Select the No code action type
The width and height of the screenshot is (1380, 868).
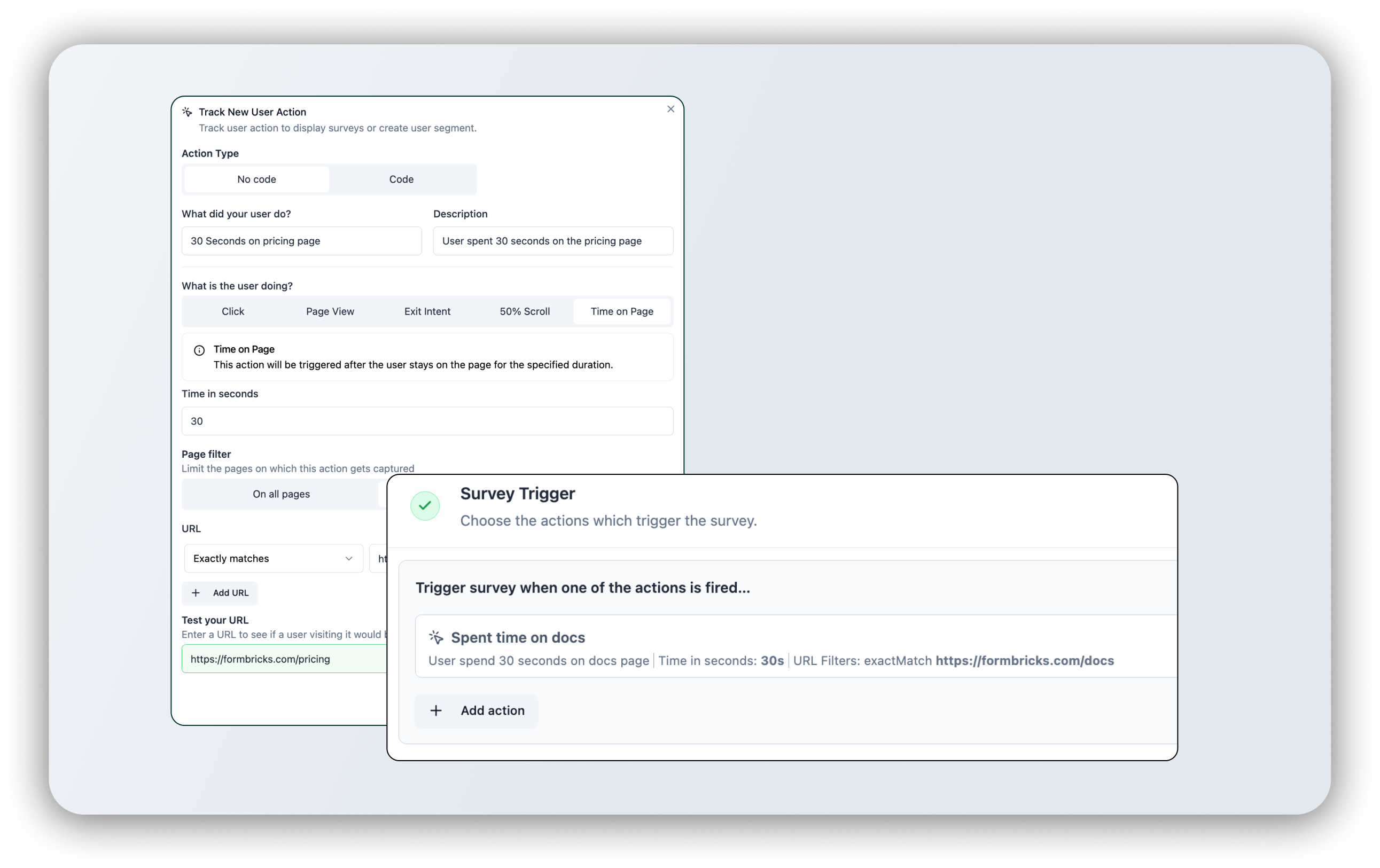[x=256, y=179]
